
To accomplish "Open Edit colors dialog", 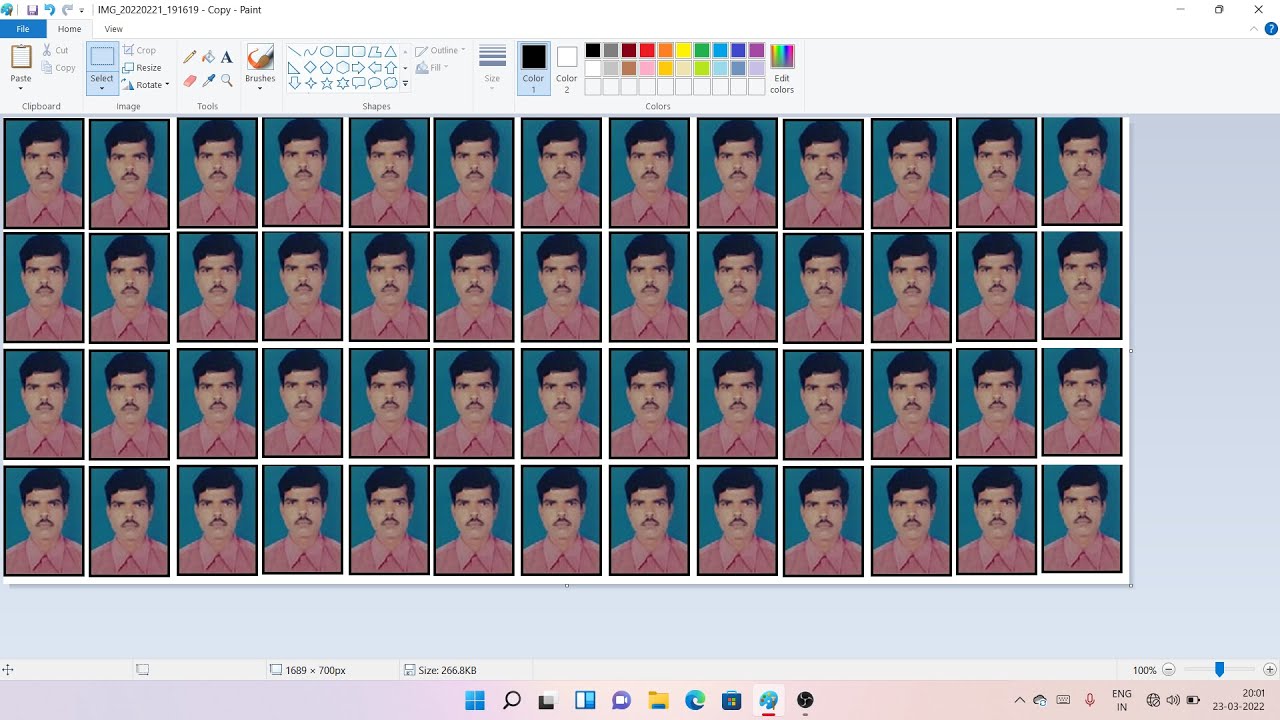I will pos(782,69).
